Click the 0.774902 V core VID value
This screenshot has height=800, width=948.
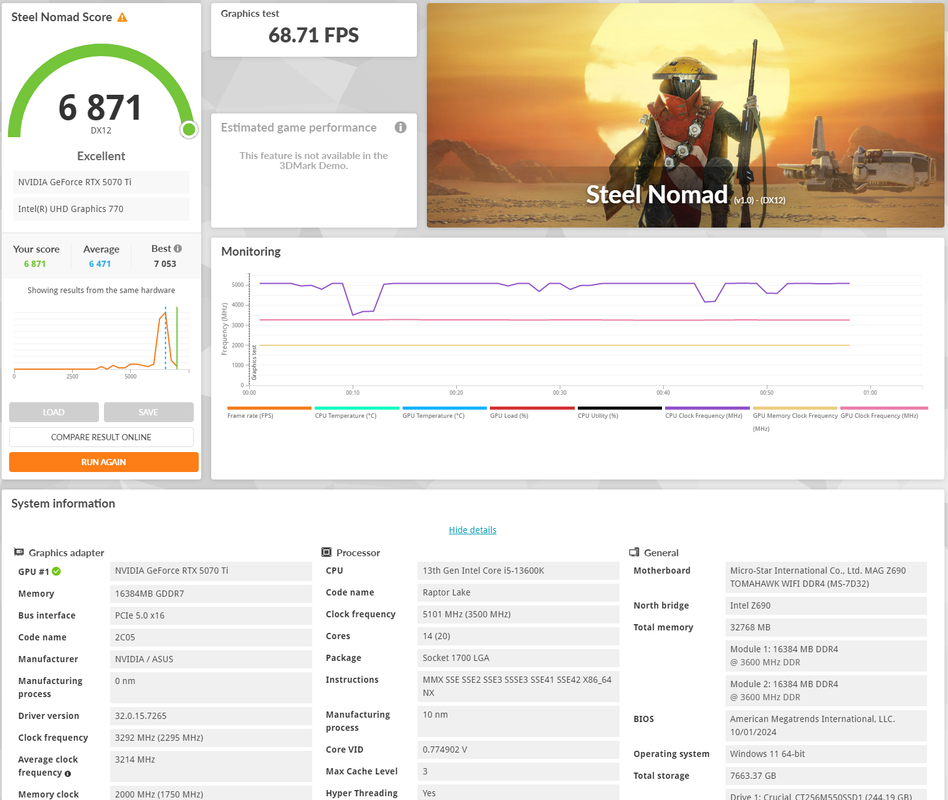[518, 750]
